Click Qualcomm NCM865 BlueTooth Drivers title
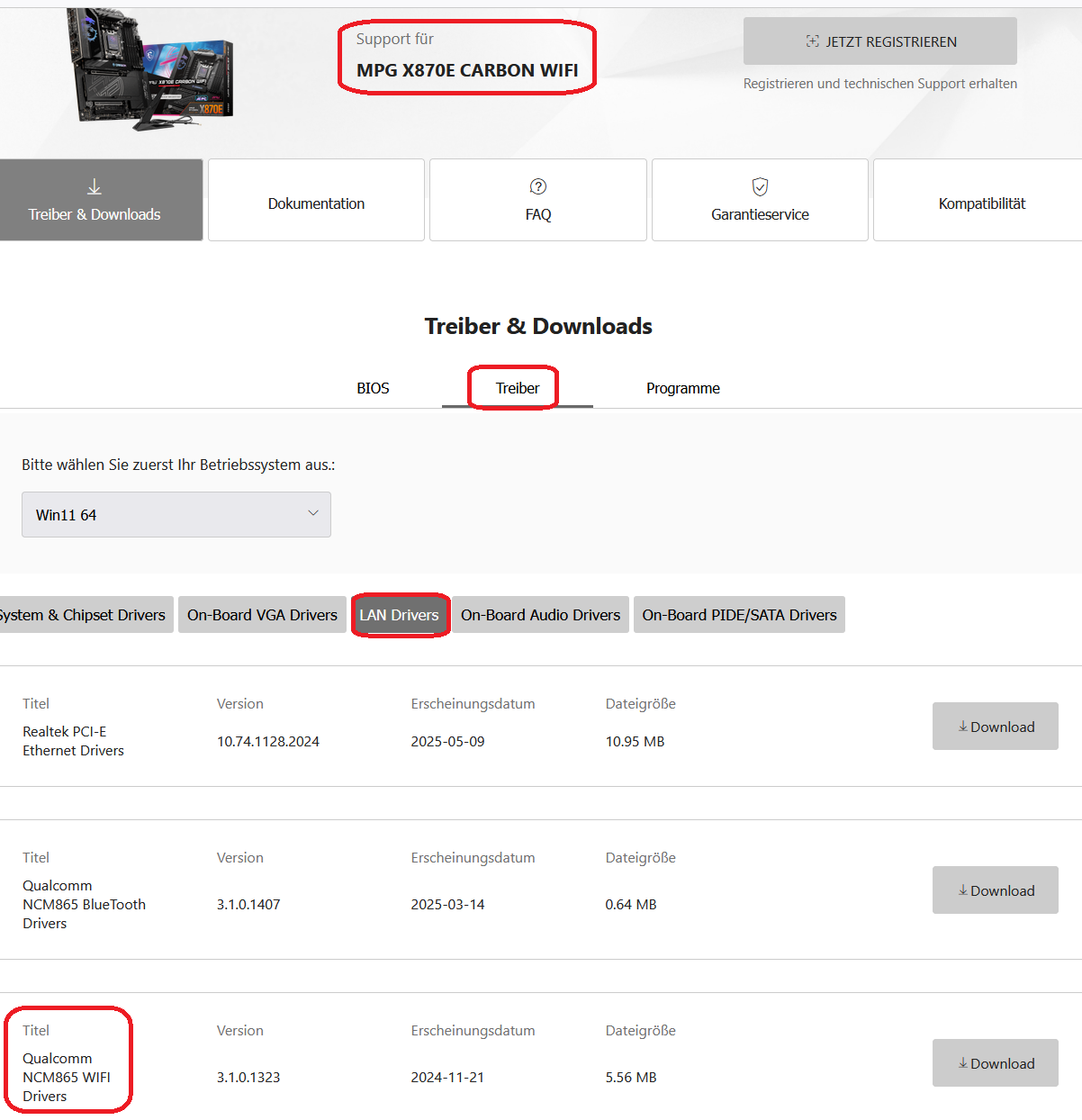 coord(84,904)
